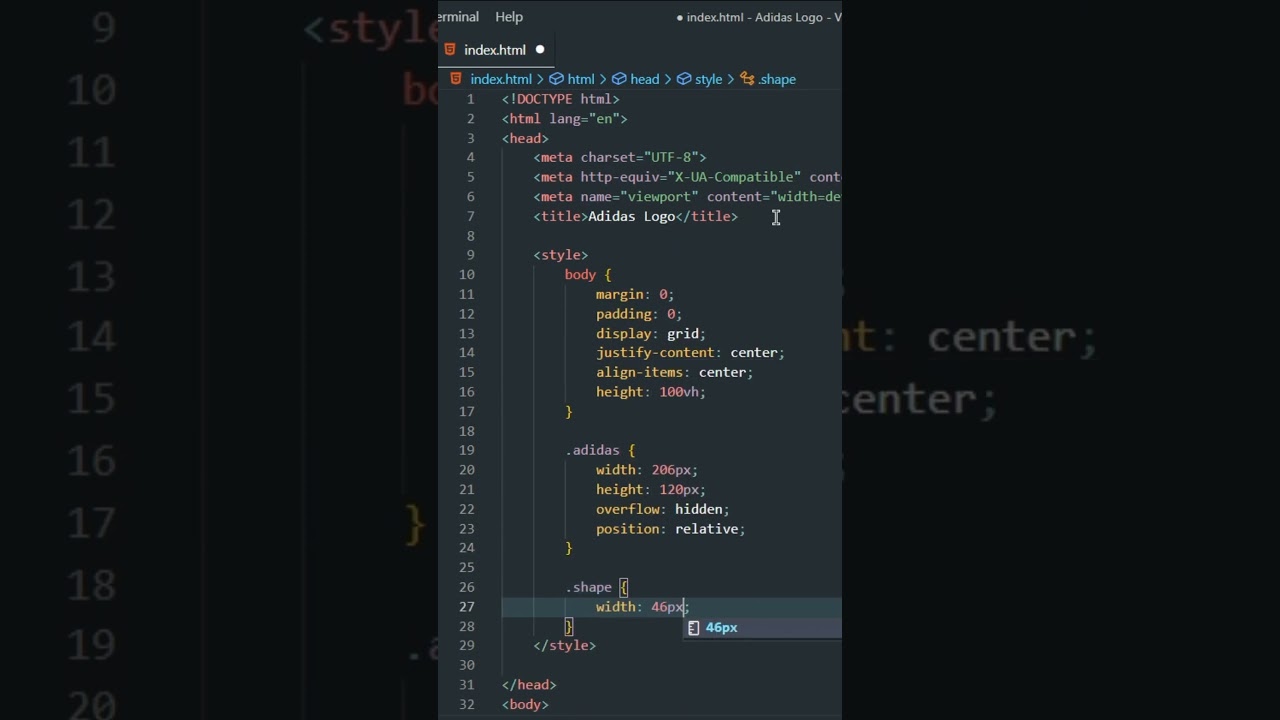Click the unsaved dot on index.html tab
The width and height of the screenshot is (1280, 720).
(x=540, y=50)
